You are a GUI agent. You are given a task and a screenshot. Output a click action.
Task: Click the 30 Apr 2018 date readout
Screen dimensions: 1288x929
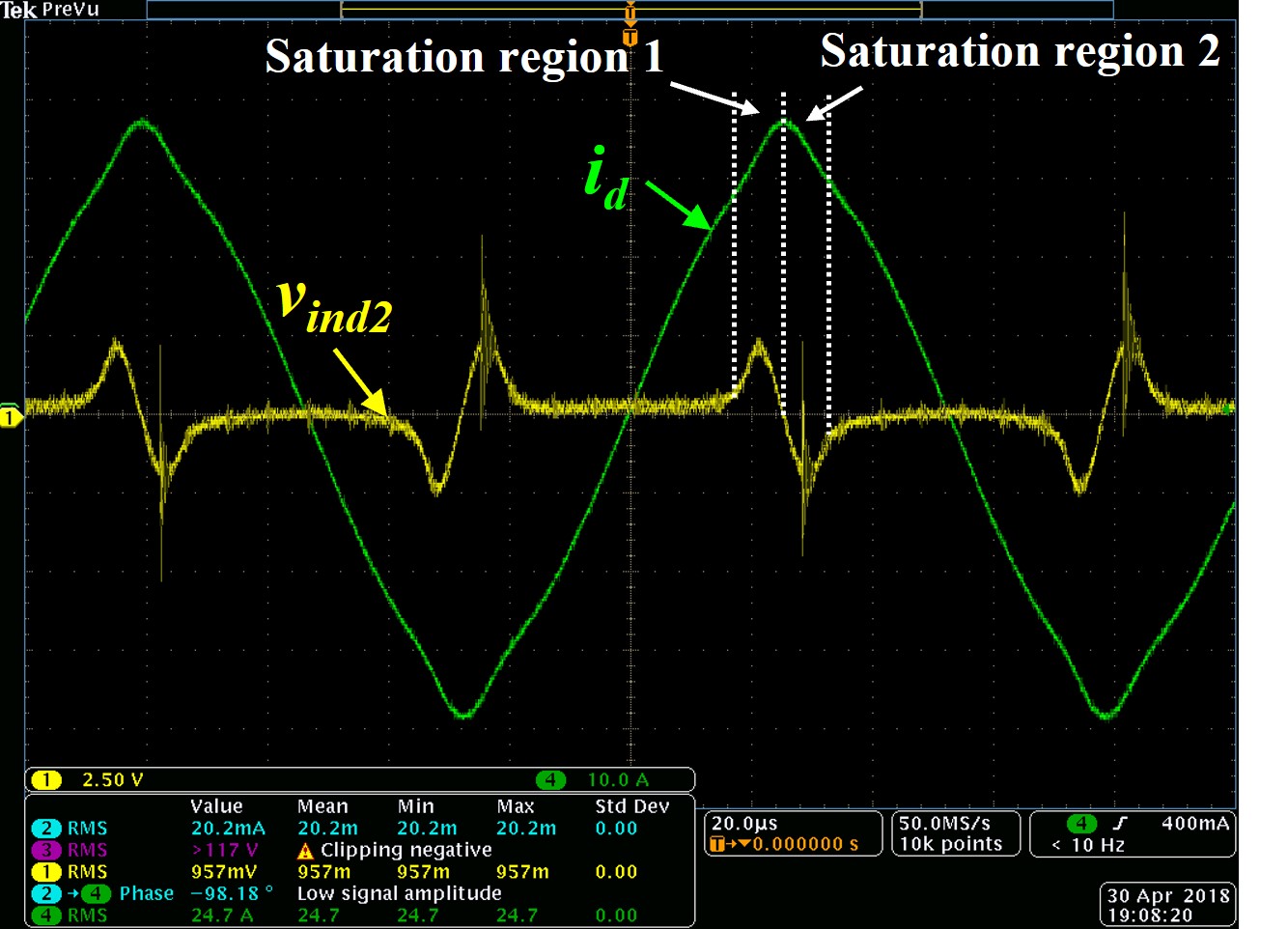(1168, 895)
